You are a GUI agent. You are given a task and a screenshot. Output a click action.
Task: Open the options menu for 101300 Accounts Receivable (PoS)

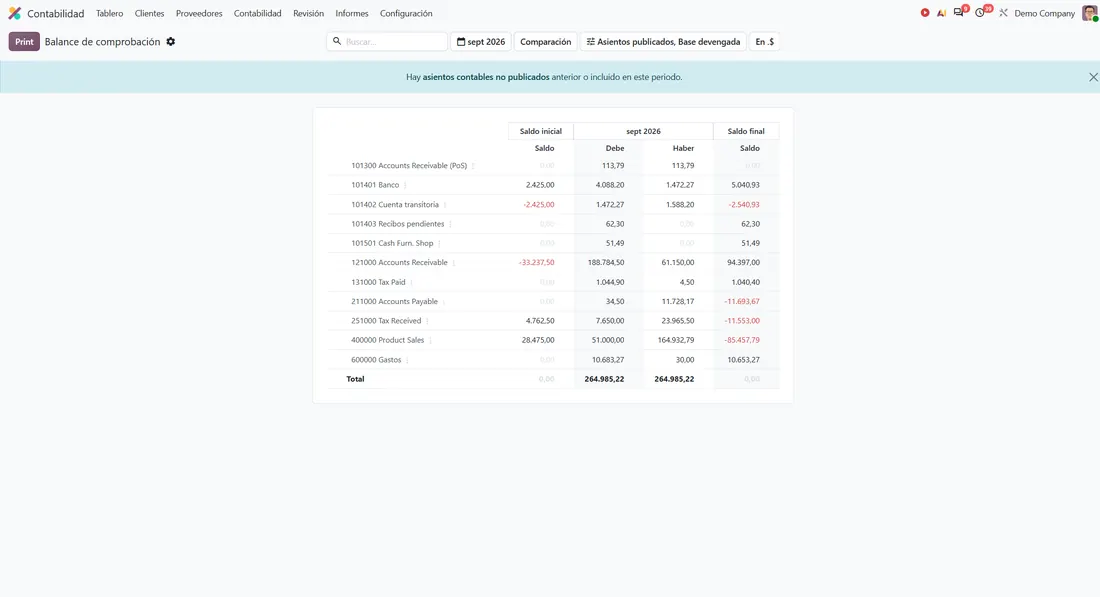(x=473, y=166)
